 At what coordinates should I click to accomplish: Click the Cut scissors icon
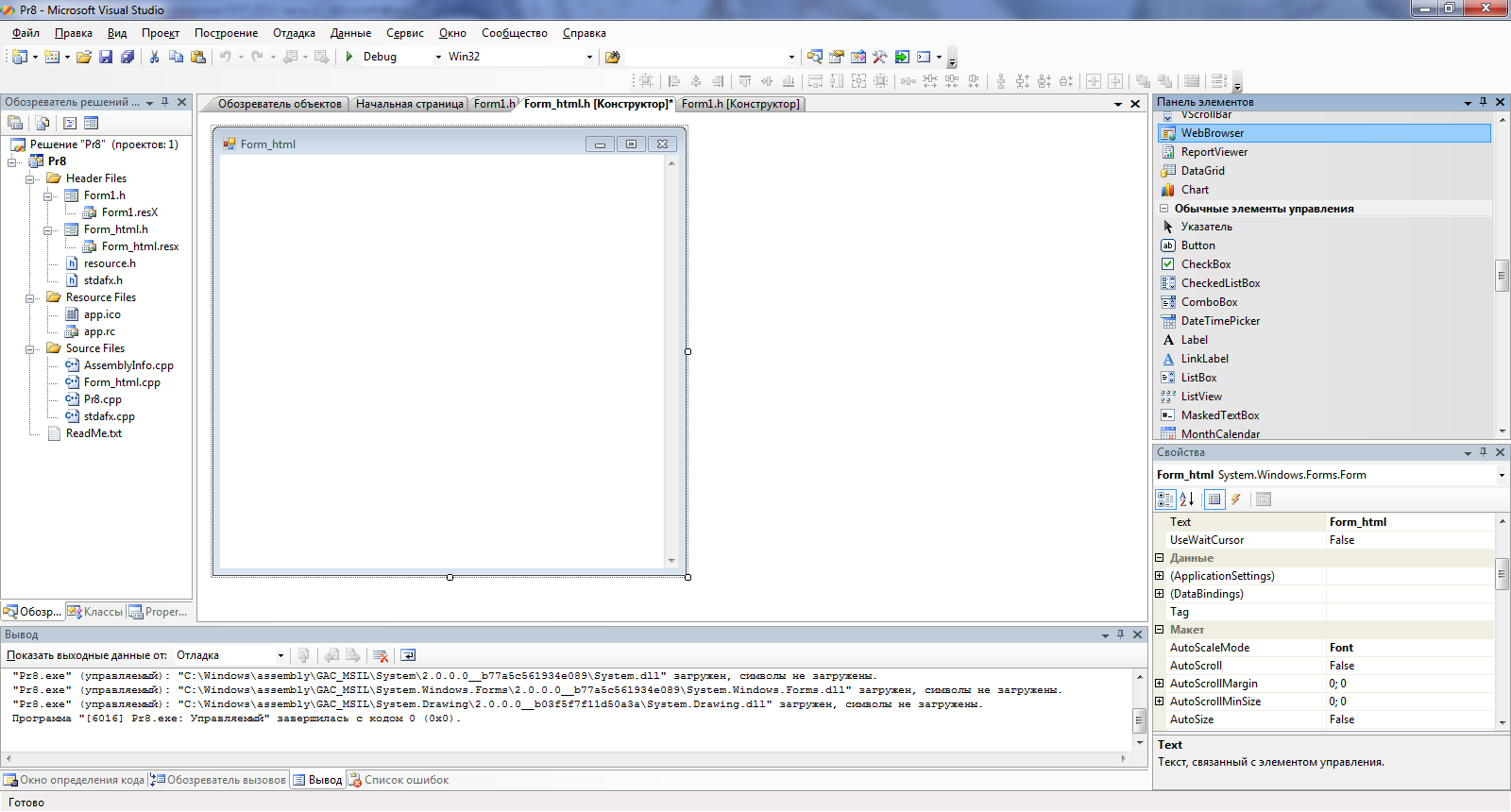(154, 57)
